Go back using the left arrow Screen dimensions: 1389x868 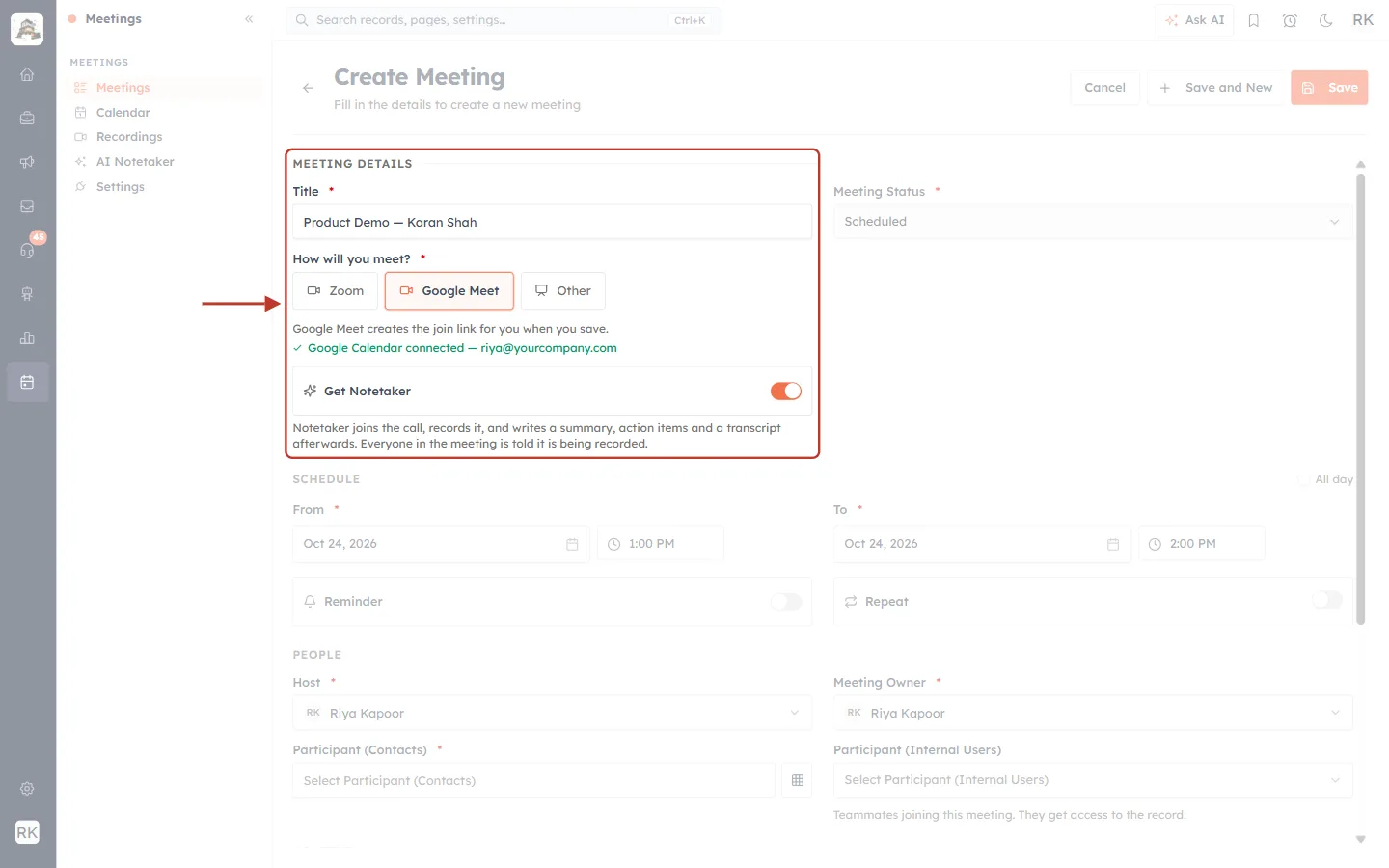[x=308, y=88]
